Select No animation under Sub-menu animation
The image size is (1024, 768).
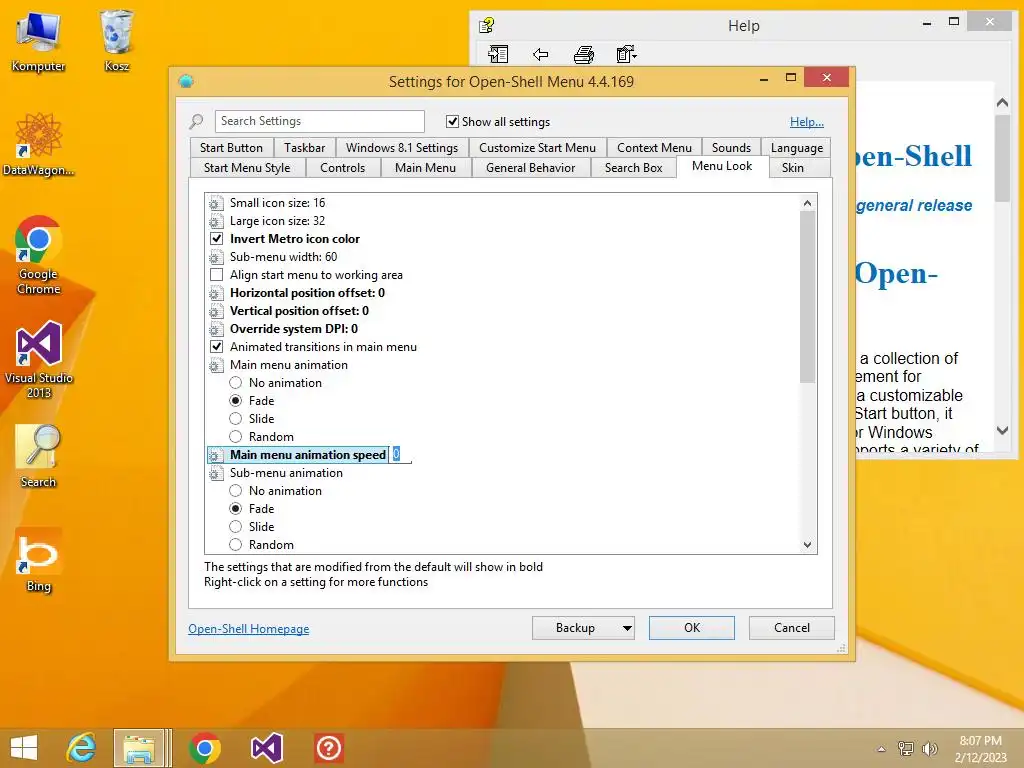click(236, 491)
